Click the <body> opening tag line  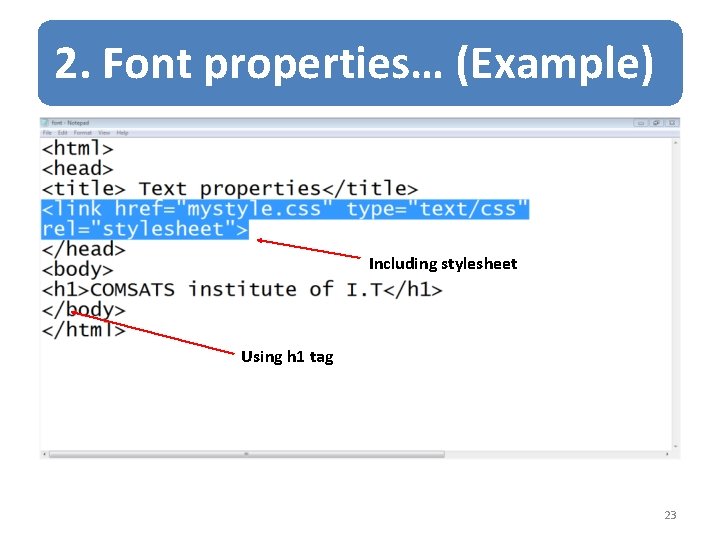(78, 270)
